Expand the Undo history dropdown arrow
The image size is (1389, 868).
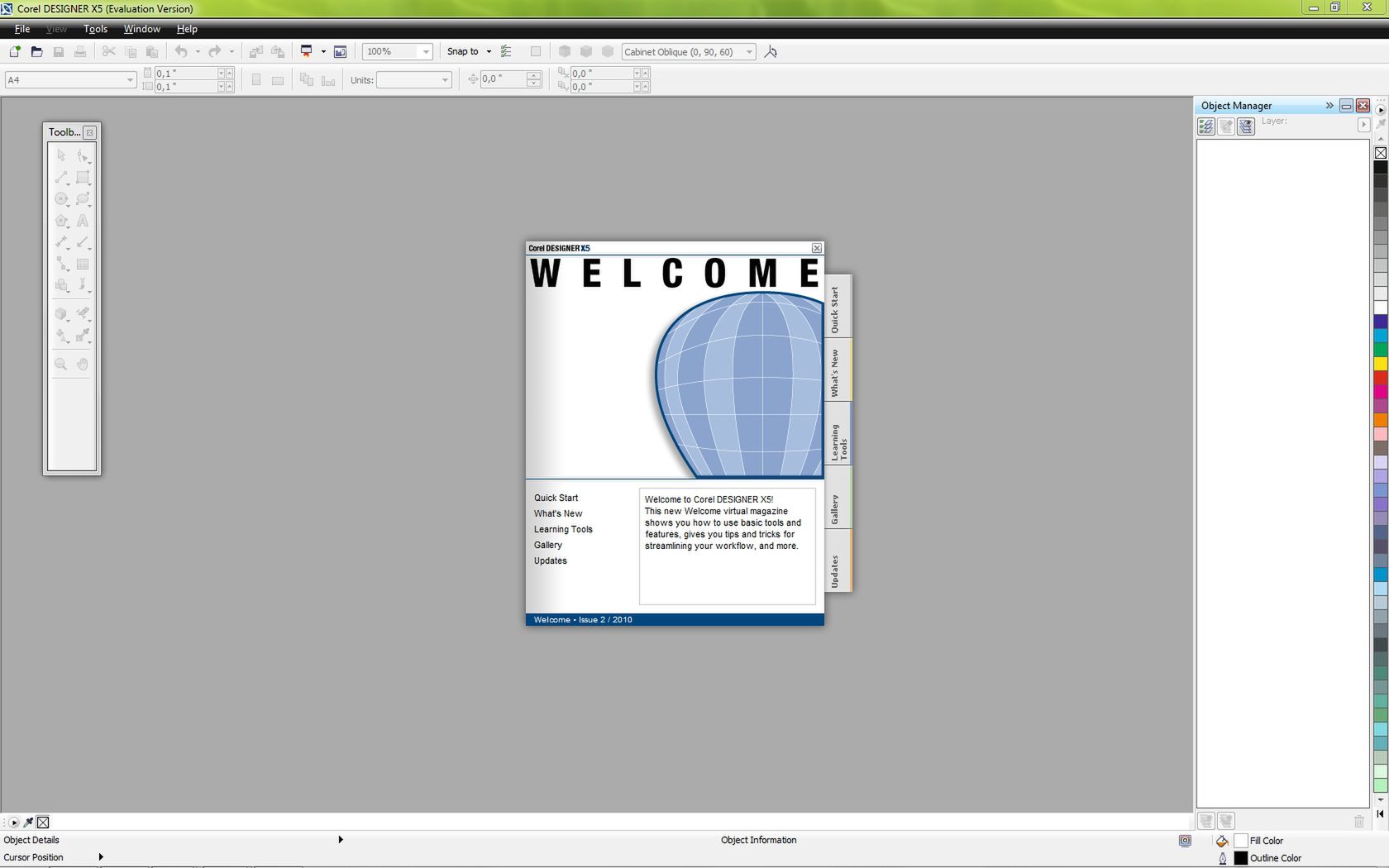[x=198, y=51]
